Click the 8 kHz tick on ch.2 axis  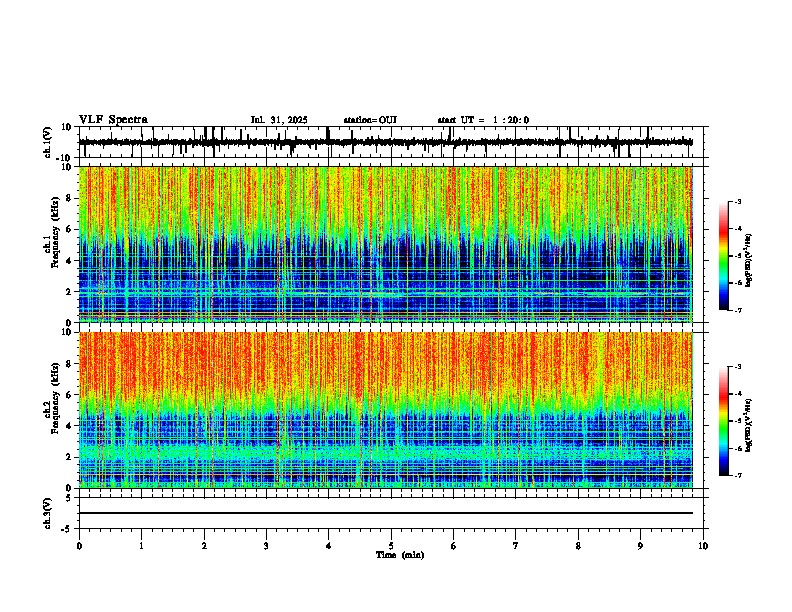point(69,364)
